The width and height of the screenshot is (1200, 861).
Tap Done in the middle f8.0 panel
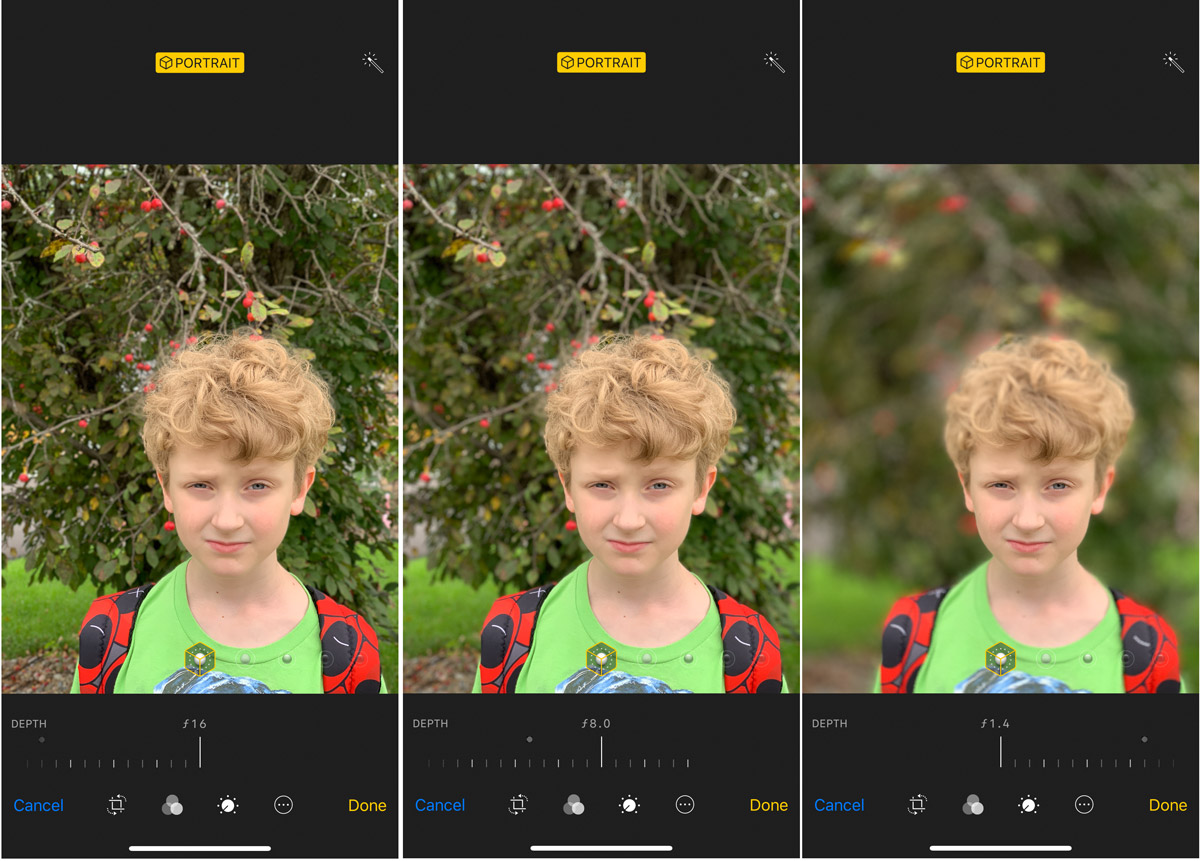click(769, 805)
